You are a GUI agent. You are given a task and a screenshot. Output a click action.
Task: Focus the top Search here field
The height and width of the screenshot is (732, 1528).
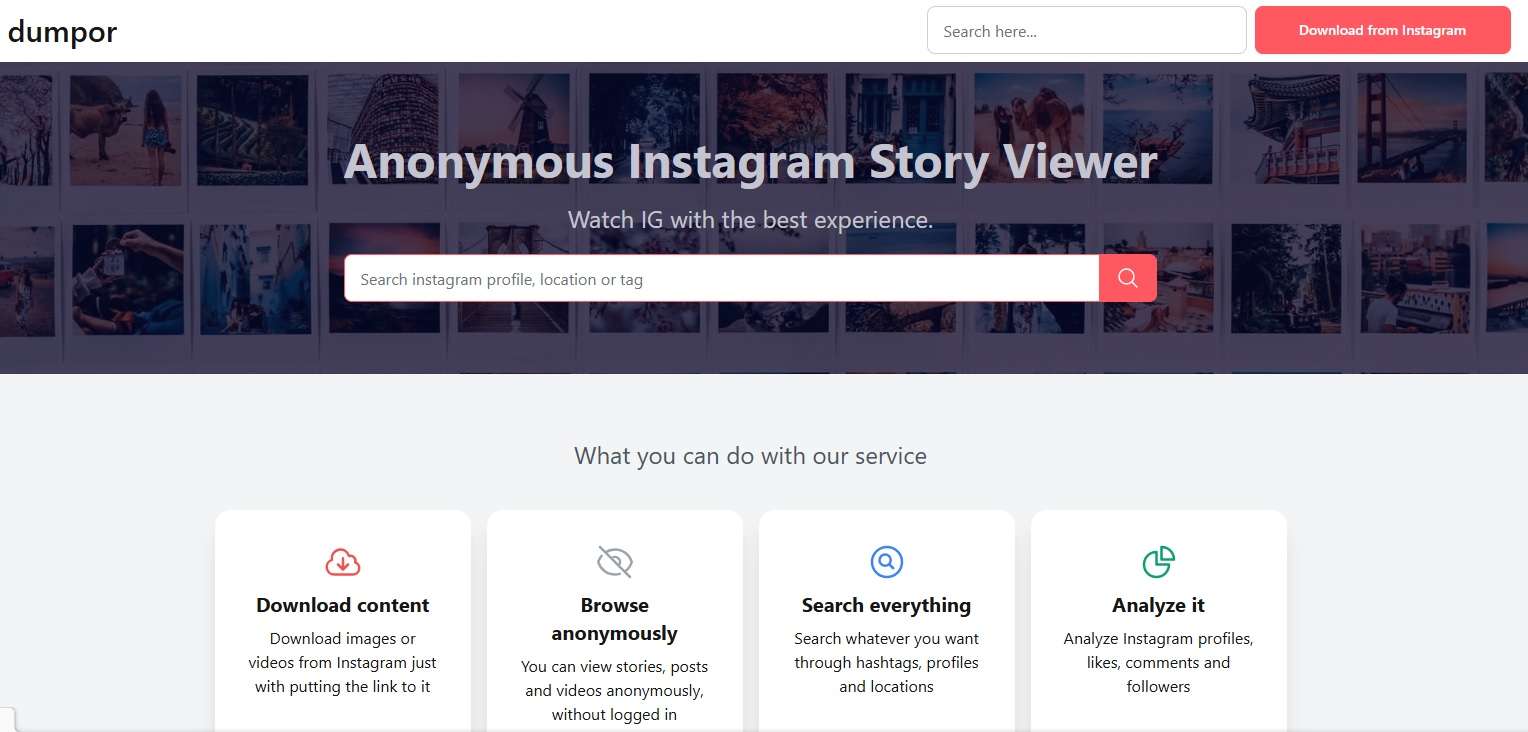(x=1086, y=30)
